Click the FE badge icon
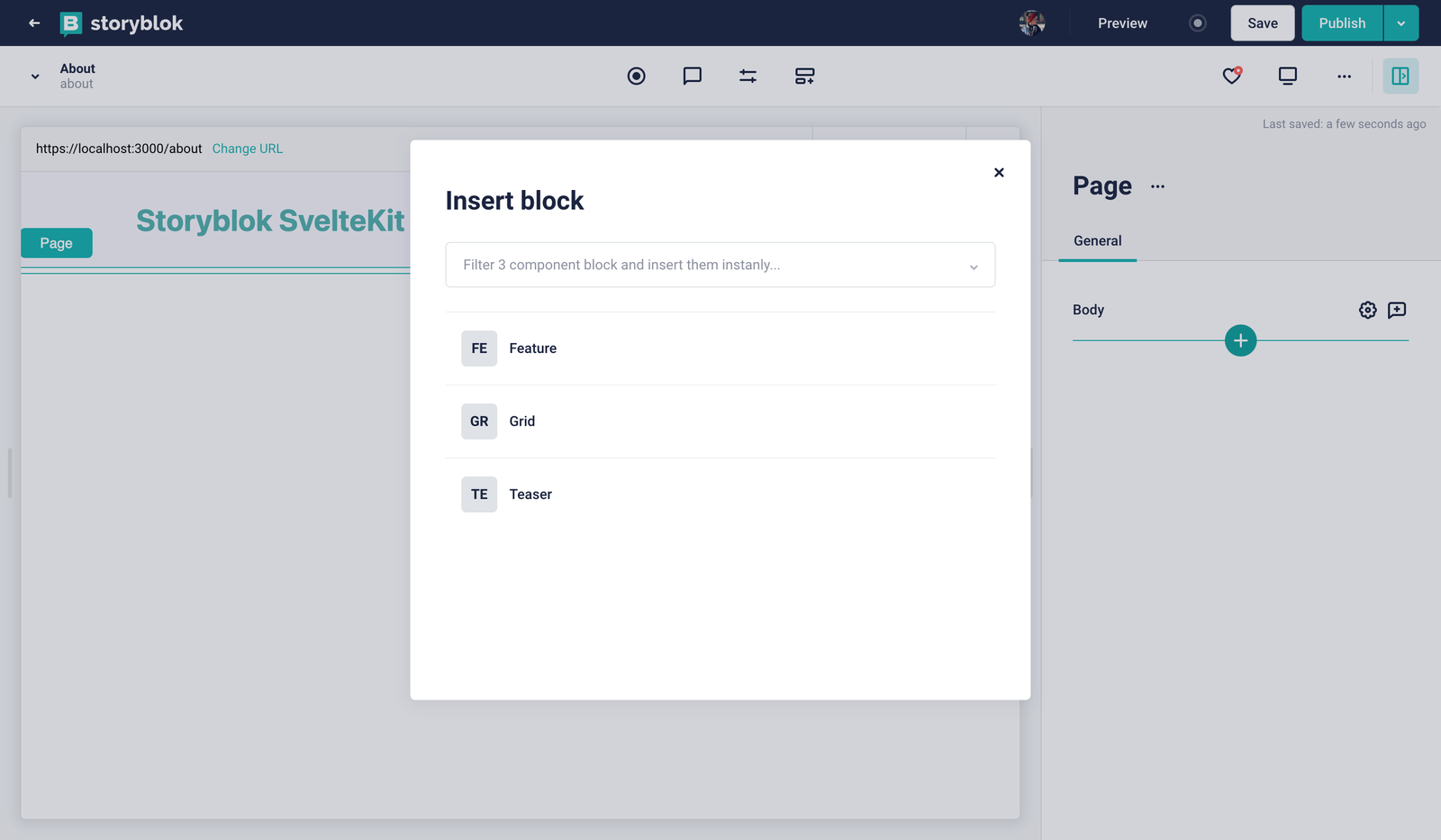This screenshot has width=1441, height=840. pos(479,348)
